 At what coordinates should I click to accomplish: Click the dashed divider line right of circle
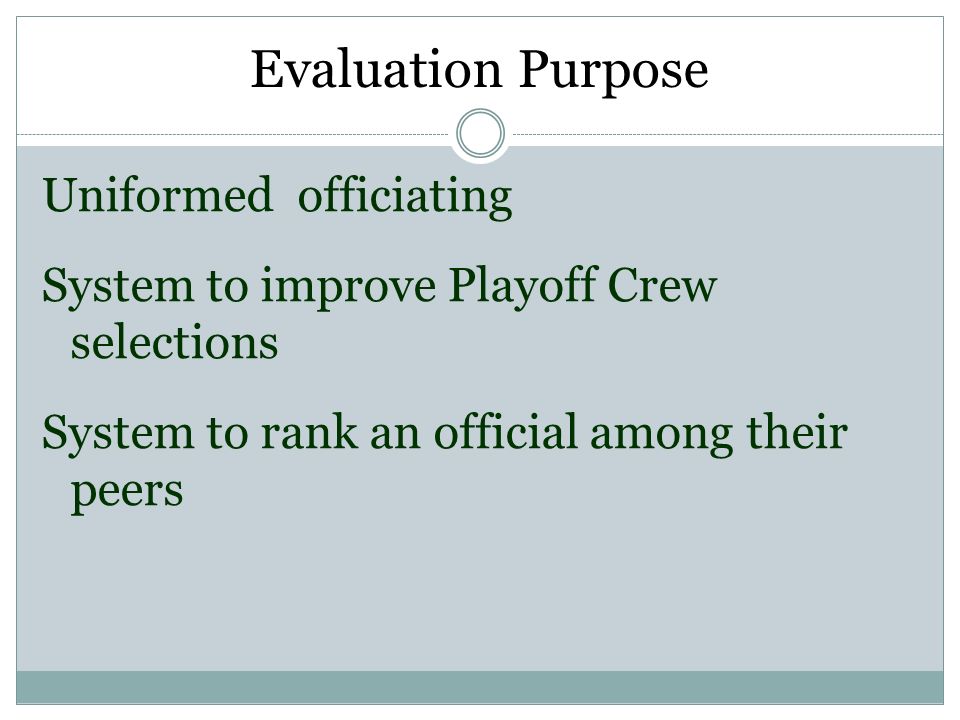pyautogui.click(x=728, y=134)
